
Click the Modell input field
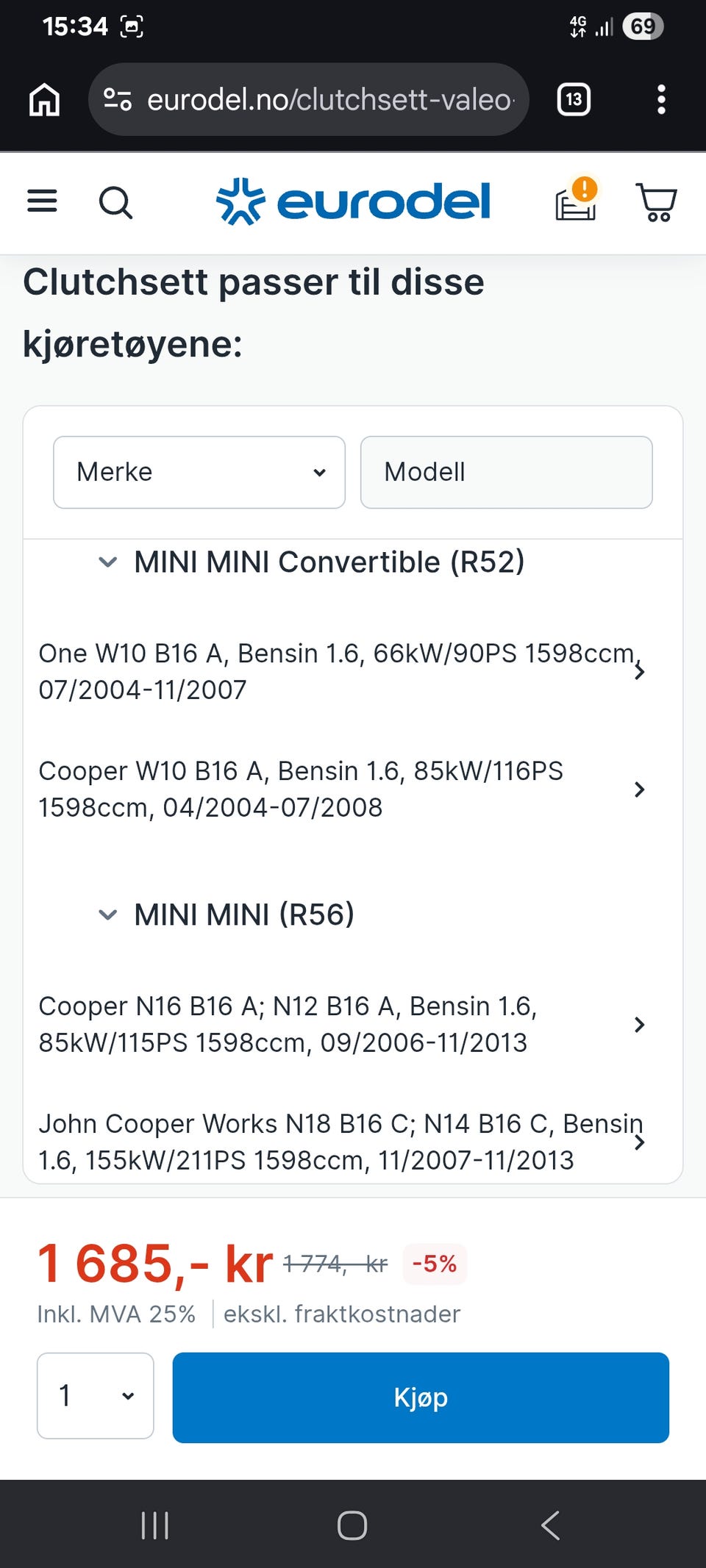pos(507,472)
